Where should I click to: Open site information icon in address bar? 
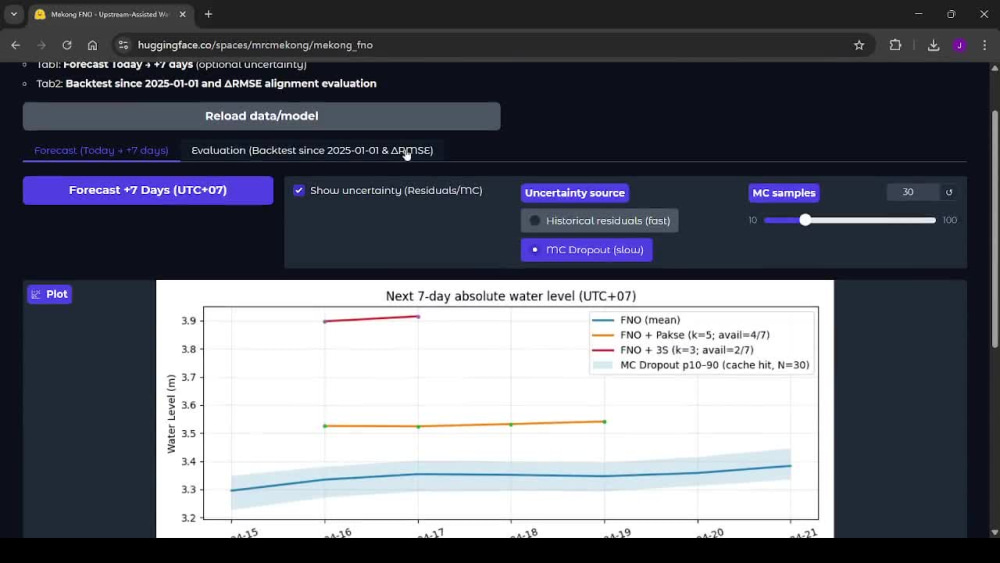tap(124, 45)
